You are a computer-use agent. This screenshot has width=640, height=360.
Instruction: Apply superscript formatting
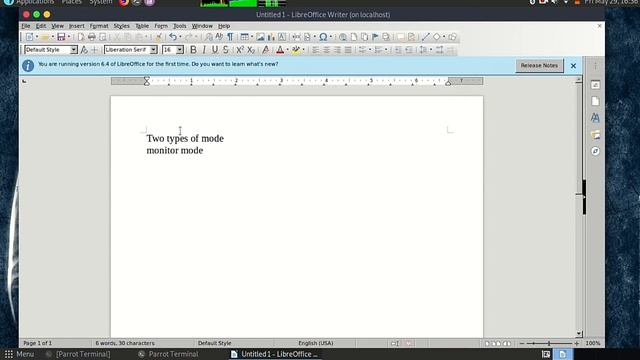(x=240, y=50)
